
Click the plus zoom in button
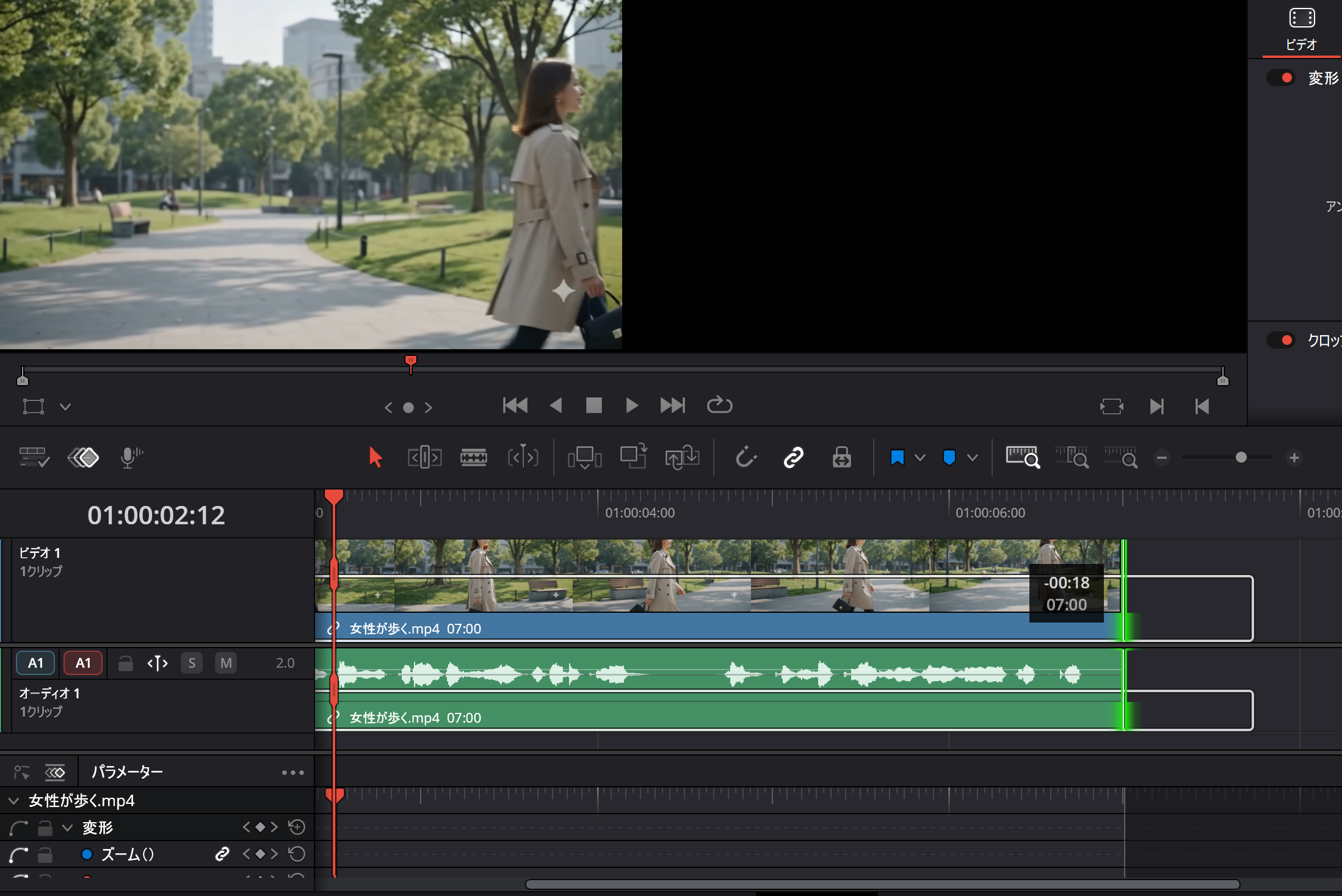click(x=1294, y=458)
